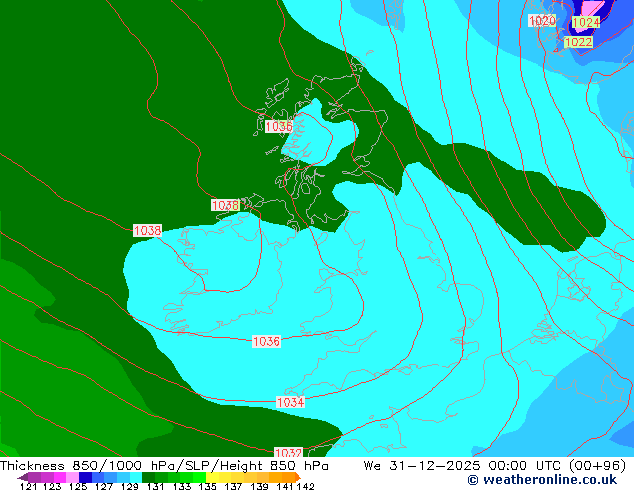Click the 1024 pressure label
Screen dimensions: 634x490
point(586,22)
